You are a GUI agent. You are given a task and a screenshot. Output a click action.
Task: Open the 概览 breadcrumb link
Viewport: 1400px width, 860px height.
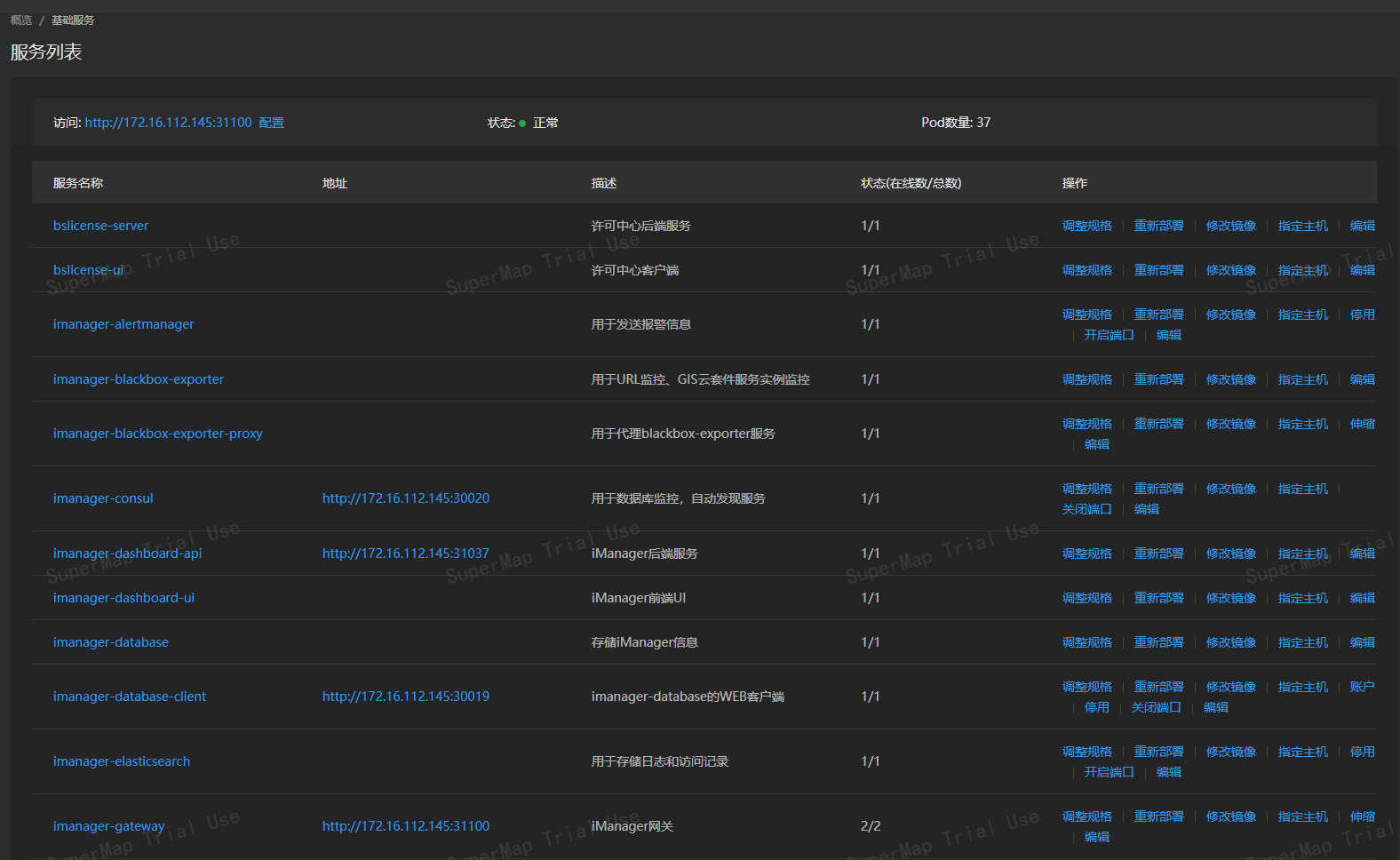coord(21,20)
